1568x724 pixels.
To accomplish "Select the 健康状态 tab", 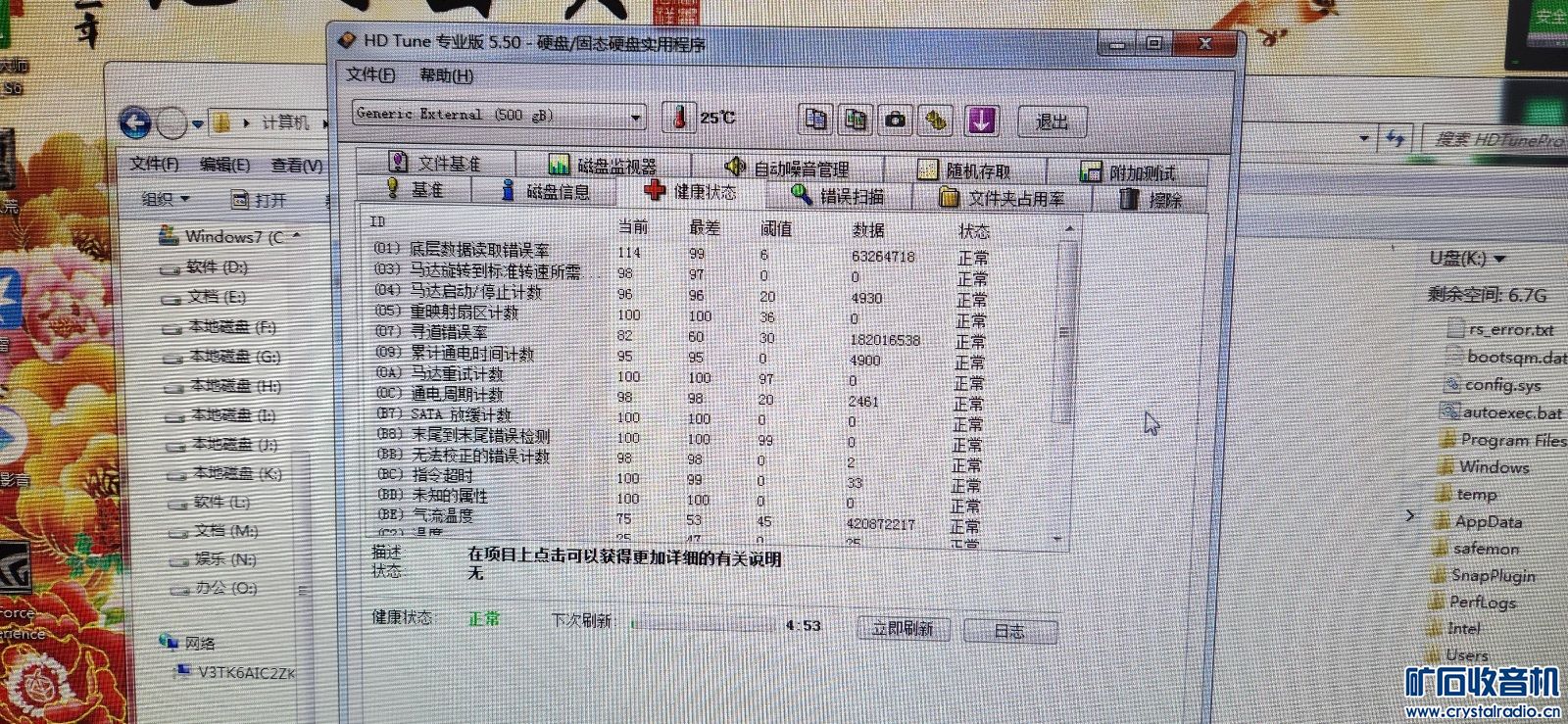I will click(690, 192).
